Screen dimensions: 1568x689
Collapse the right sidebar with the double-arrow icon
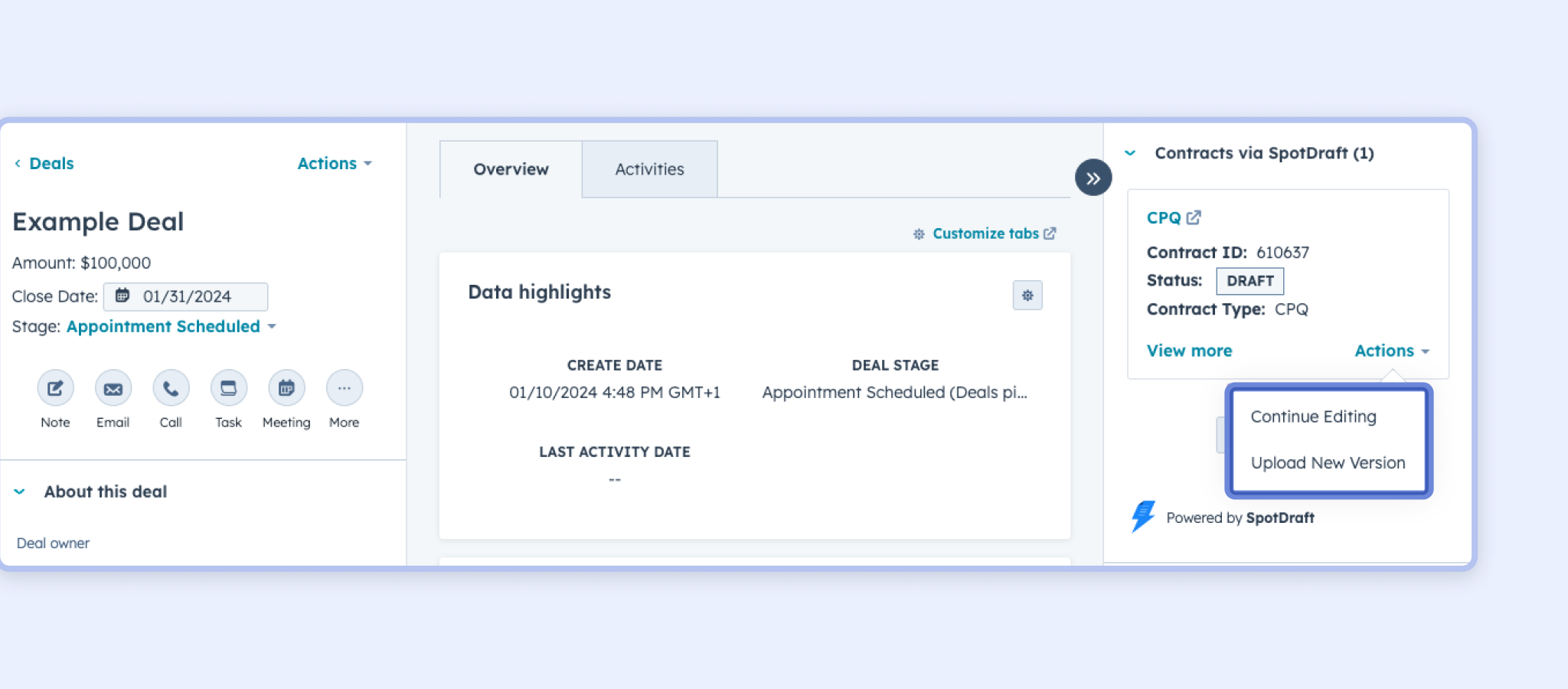click(1093, 177)
